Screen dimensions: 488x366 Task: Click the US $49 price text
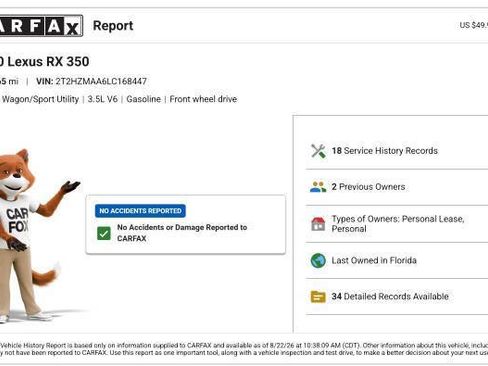click(x=474, y=25)
